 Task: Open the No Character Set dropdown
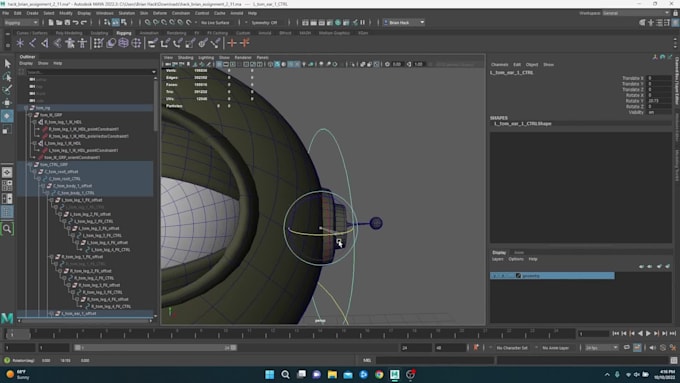coord(513,348)
